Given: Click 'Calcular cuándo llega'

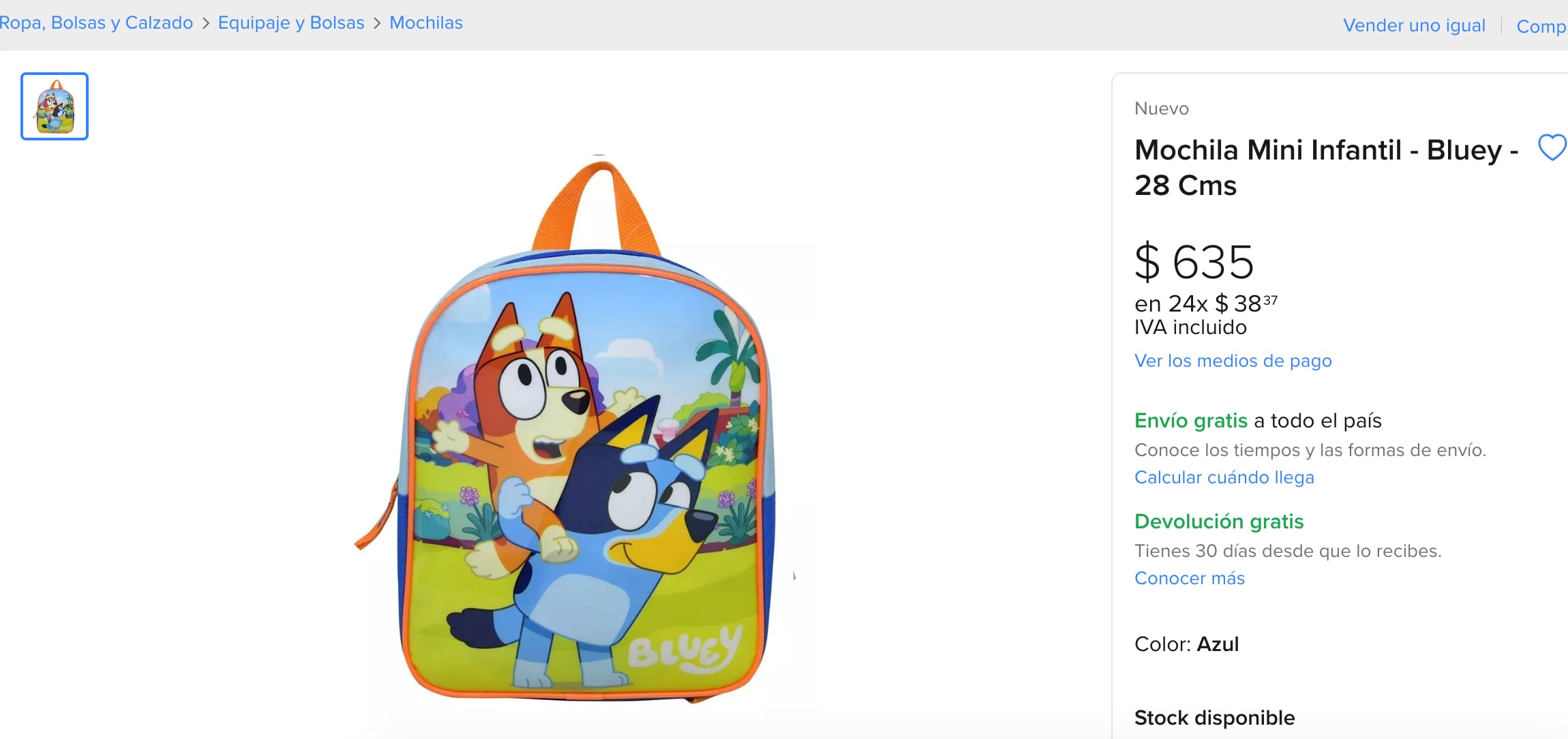Looking at the screenshot, I should [1224, 477].
